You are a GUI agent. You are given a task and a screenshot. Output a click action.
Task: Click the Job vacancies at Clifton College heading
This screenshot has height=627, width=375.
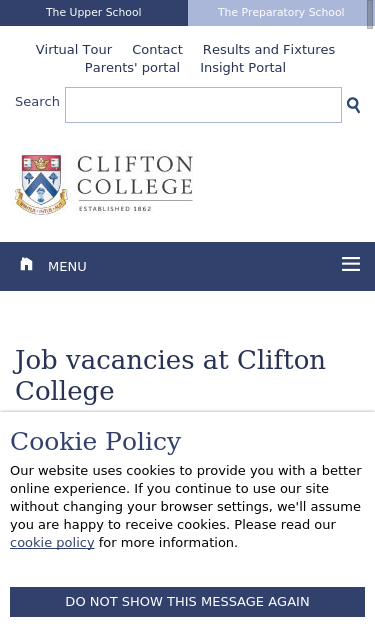170,375
